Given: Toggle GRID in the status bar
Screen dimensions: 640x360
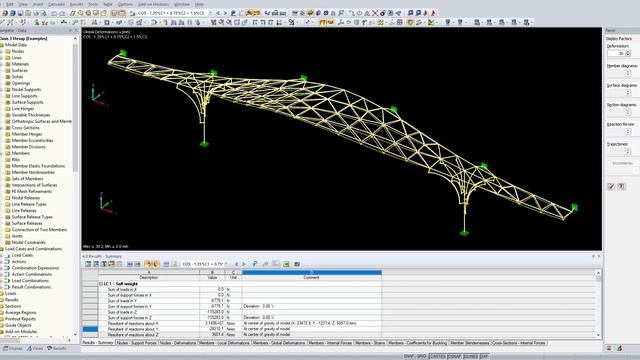Looking at the screenshot, I should [422, 356].
